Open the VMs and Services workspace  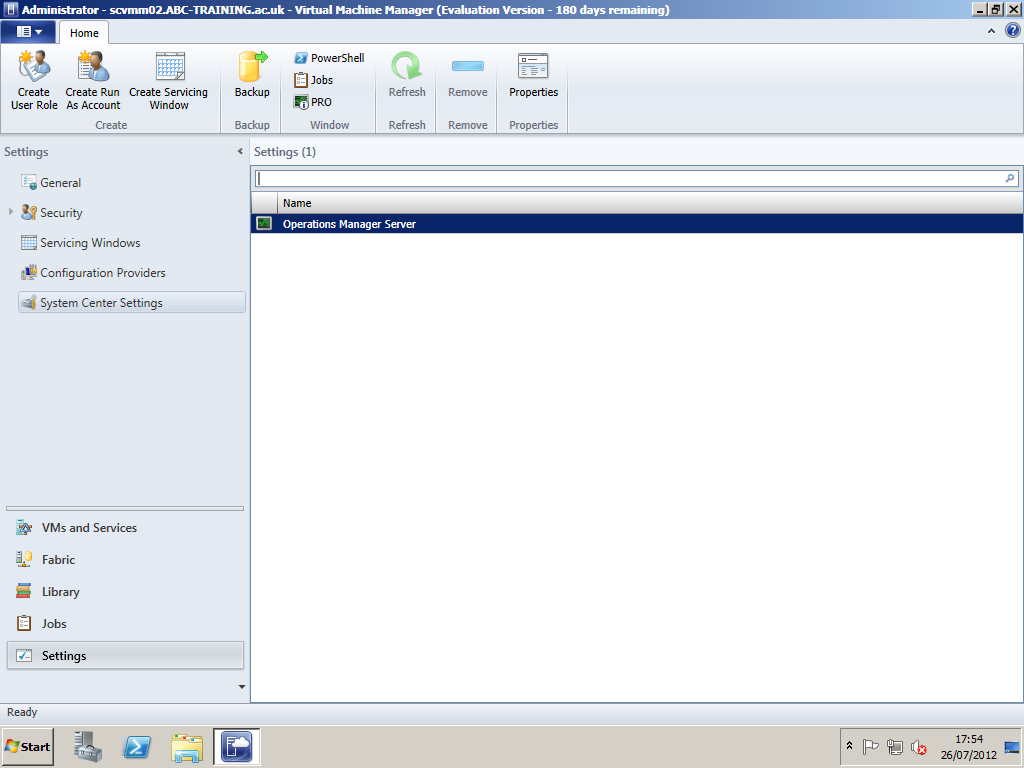(x=125, y=528)
